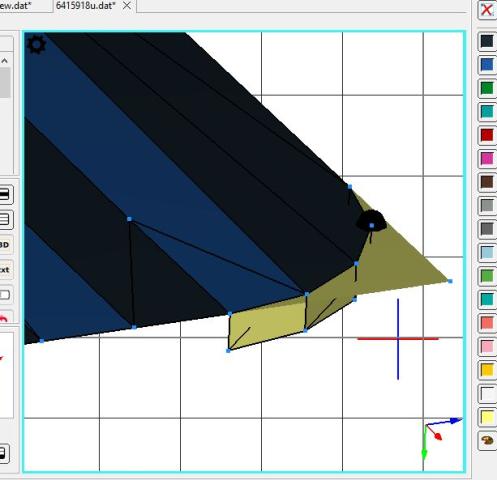Open the viewport gear settings menu
Viewport: 497px width, 480px height.
[x=37, y=44]
